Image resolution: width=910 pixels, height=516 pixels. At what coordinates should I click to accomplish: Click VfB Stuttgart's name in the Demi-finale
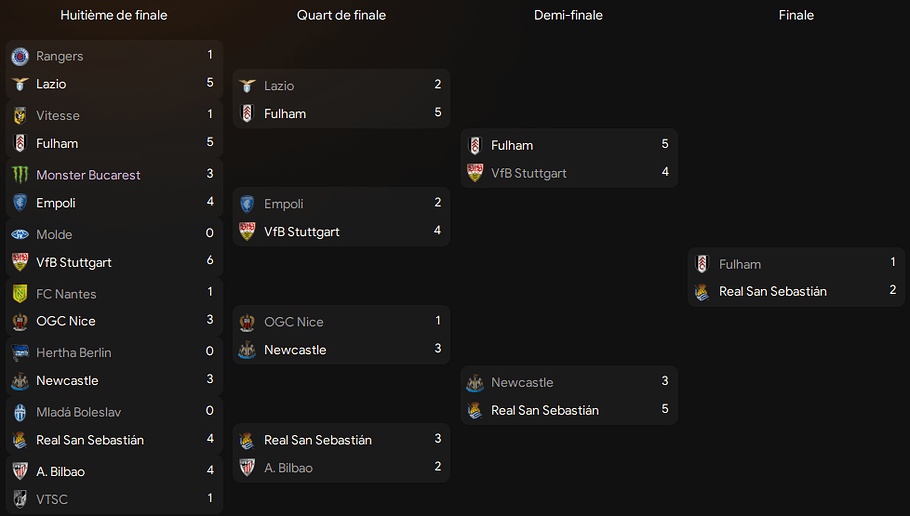coord(529,173)
